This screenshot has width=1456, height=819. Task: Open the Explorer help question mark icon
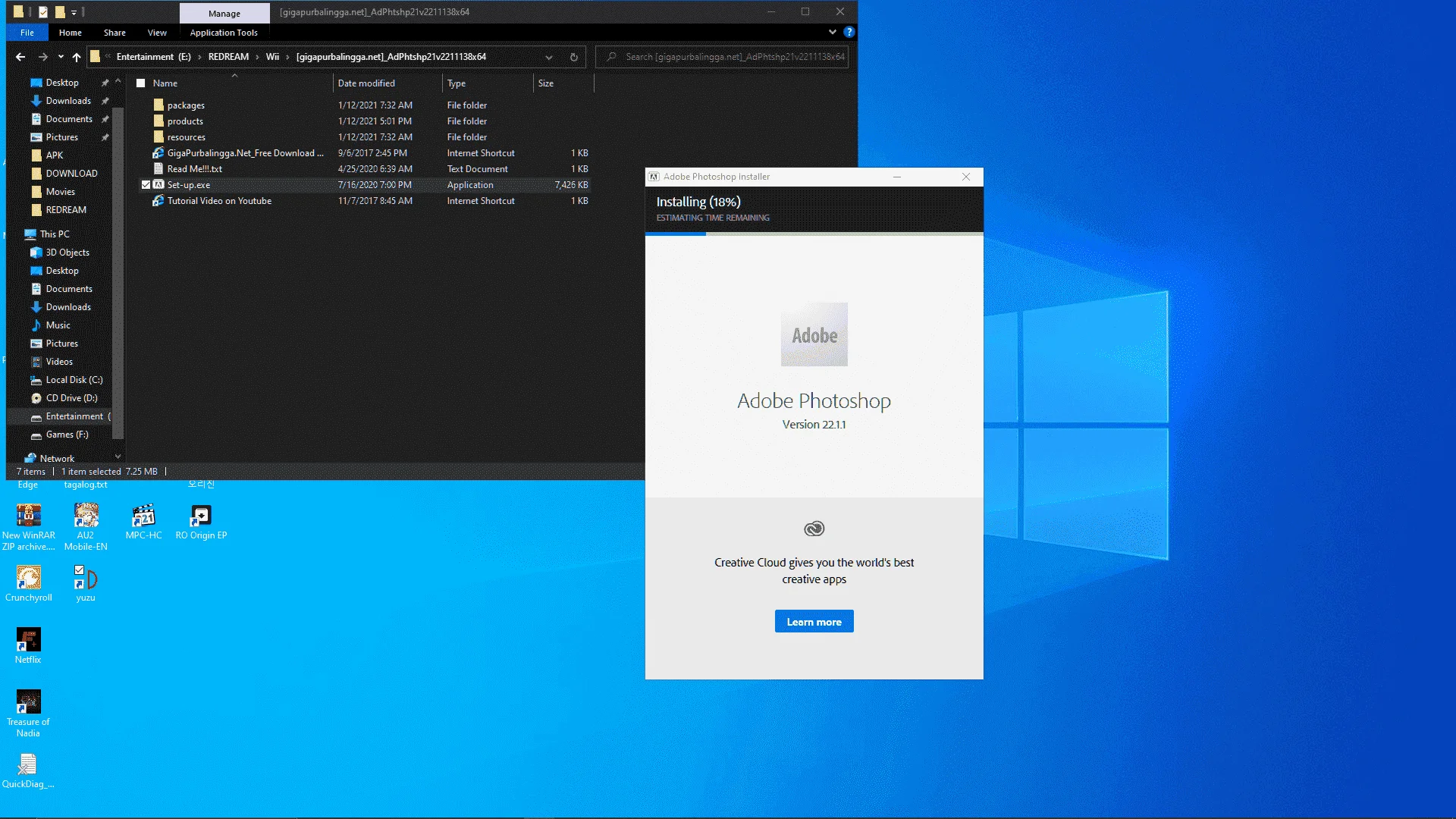click(x=849, y=32)
